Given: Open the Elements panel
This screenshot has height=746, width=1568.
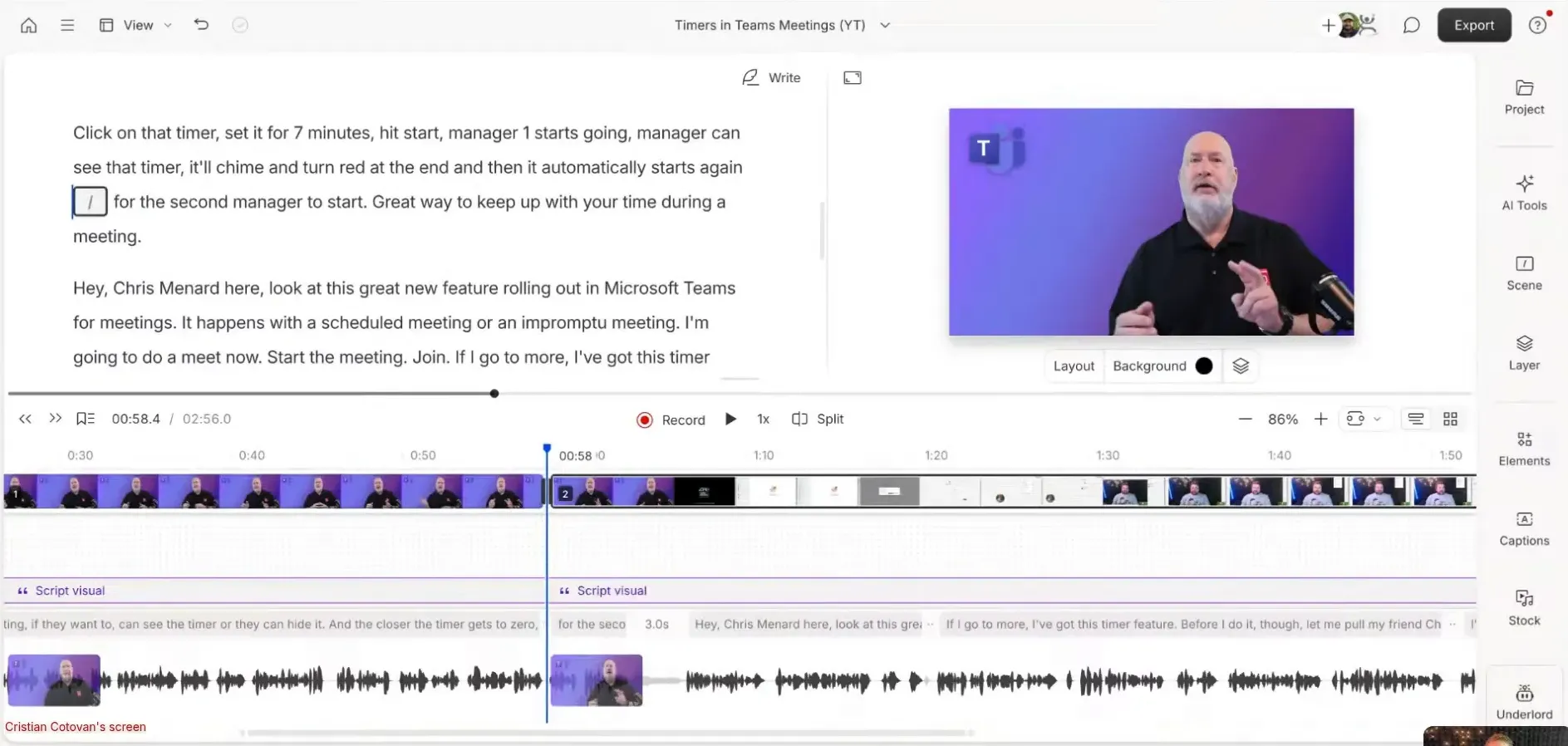Looking at the screenshot, I should click(1524, 449).
